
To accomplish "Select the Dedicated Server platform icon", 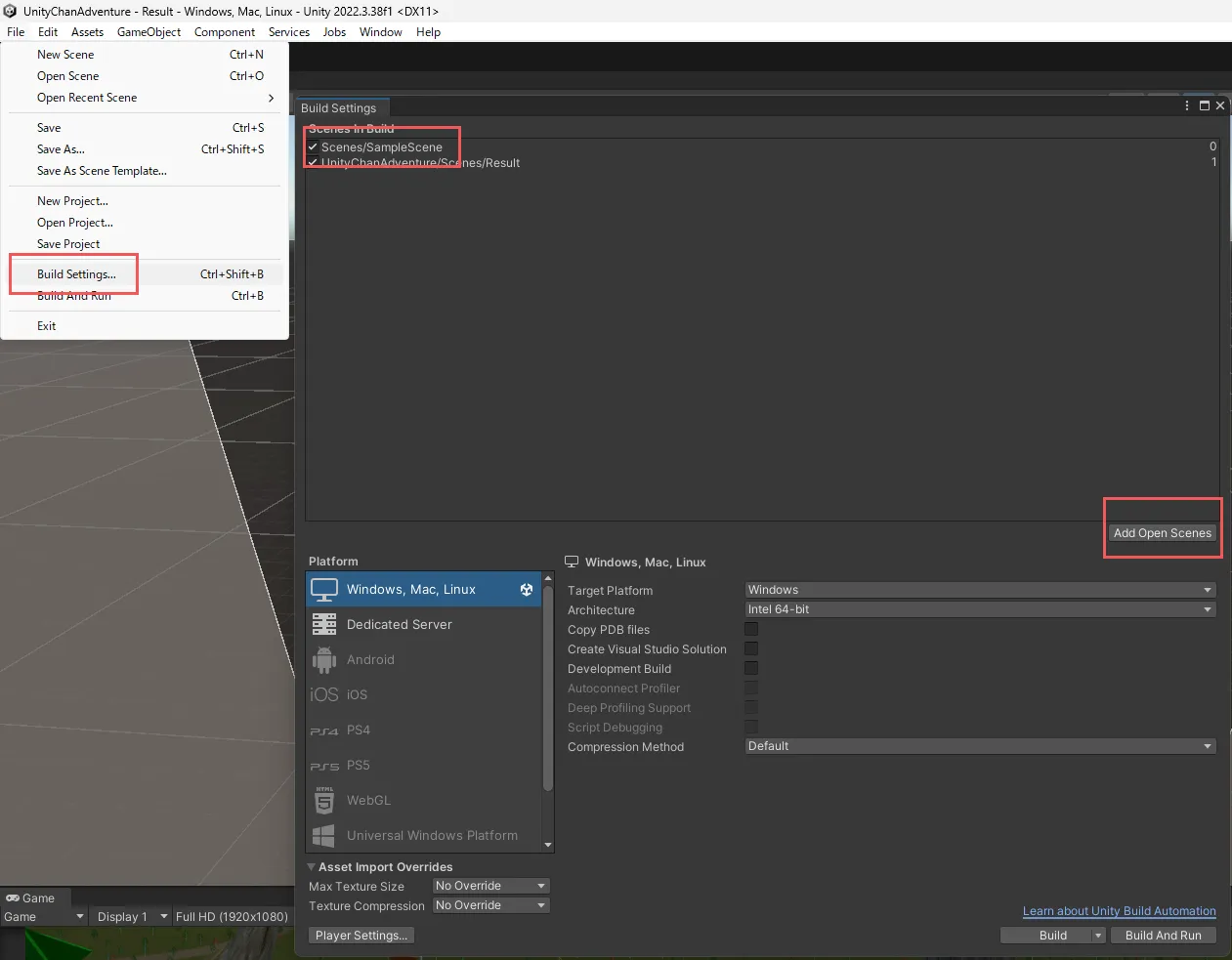I will tap(324, 625).
